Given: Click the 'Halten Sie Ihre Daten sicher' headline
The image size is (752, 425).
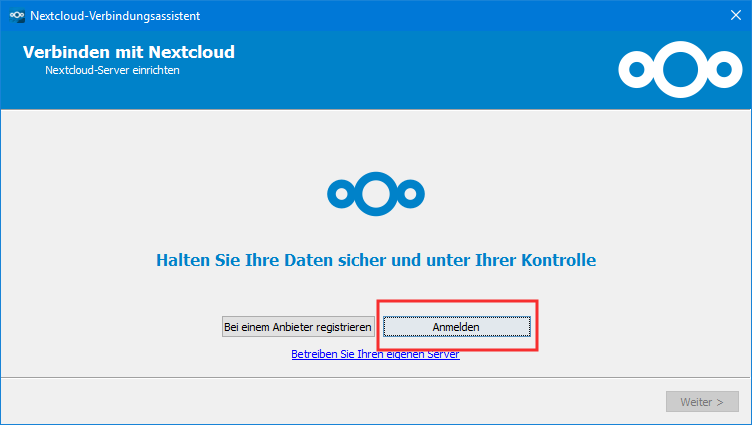Looking at the screenshot, I should coord(376,260).
